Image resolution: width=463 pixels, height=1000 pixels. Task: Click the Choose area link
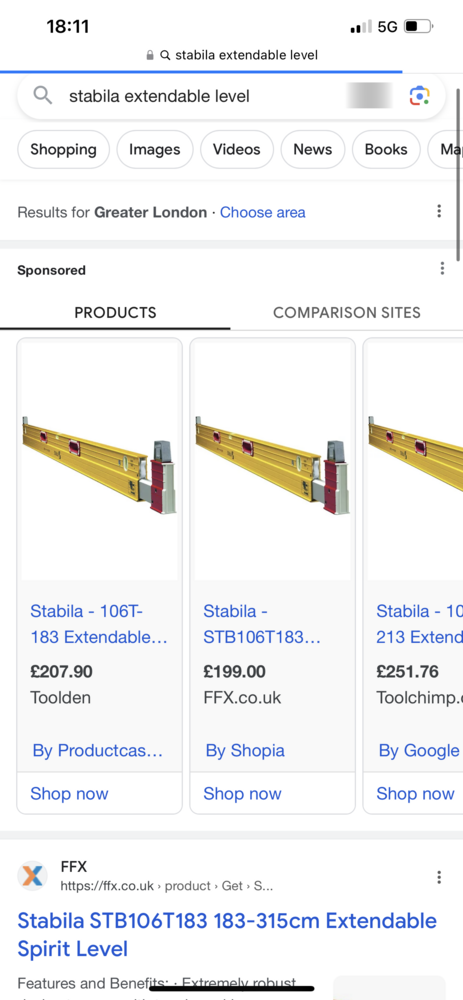(263, 212)
